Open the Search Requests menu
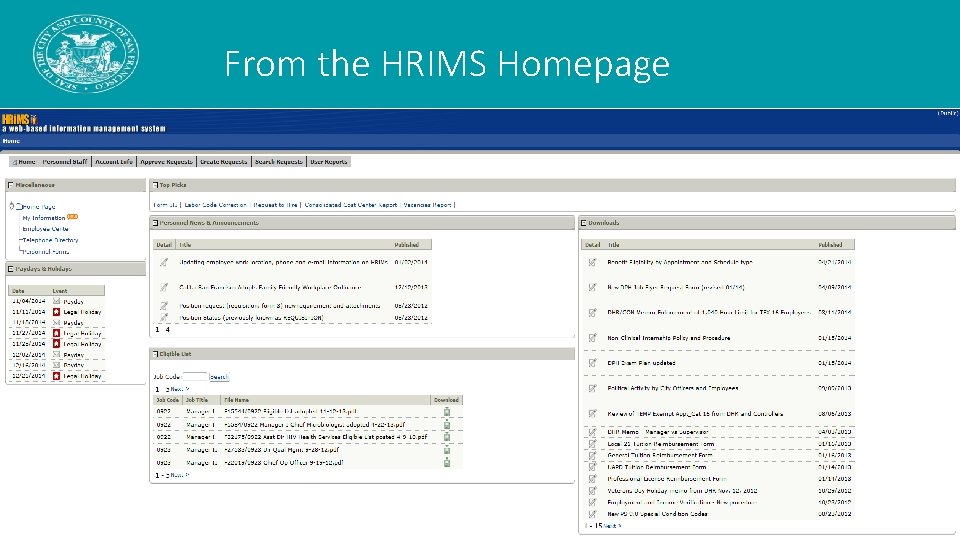Viewport: 960px width, 540px height. pyautogui.click(x=279, y=162)
